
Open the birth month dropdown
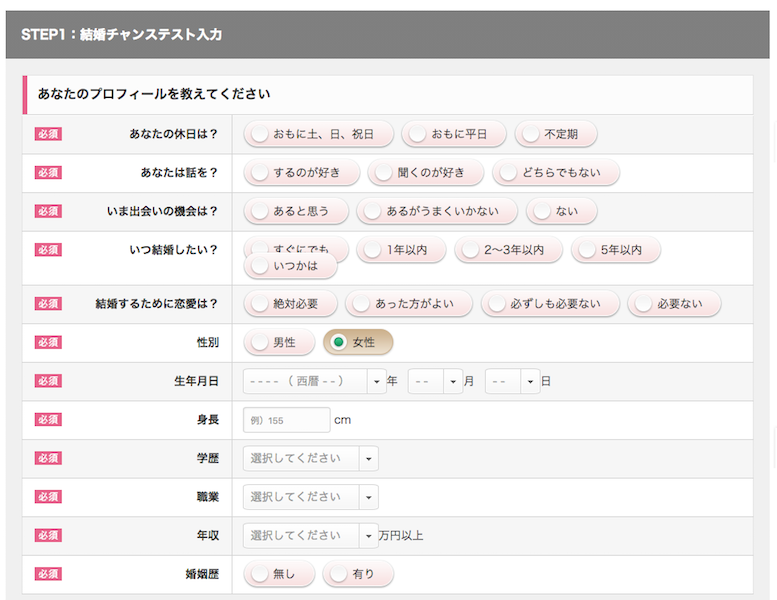pos(435,382)
